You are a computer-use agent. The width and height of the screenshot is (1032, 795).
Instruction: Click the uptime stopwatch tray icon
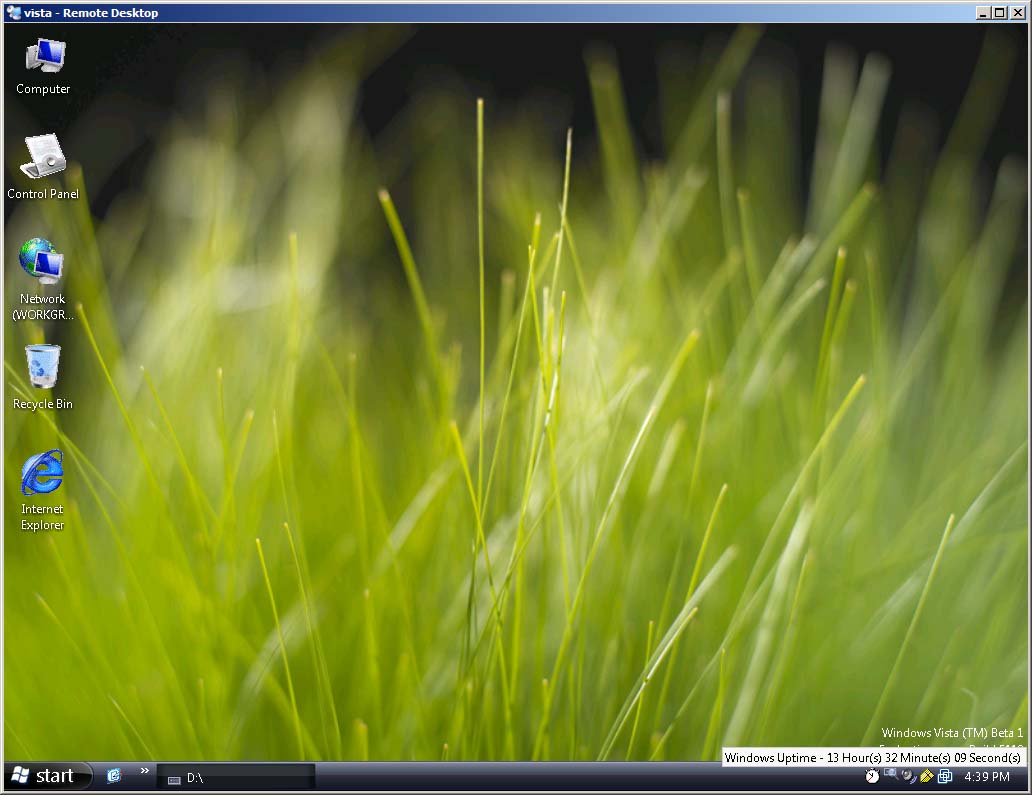click(x=872, y=777)
